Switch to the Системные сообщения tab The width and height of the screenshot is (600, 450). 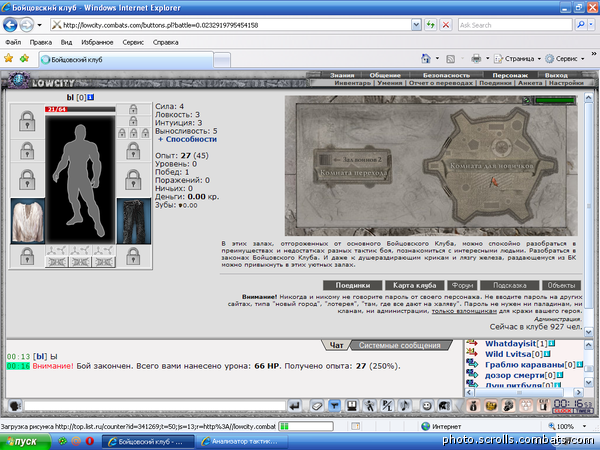point(399,345)
